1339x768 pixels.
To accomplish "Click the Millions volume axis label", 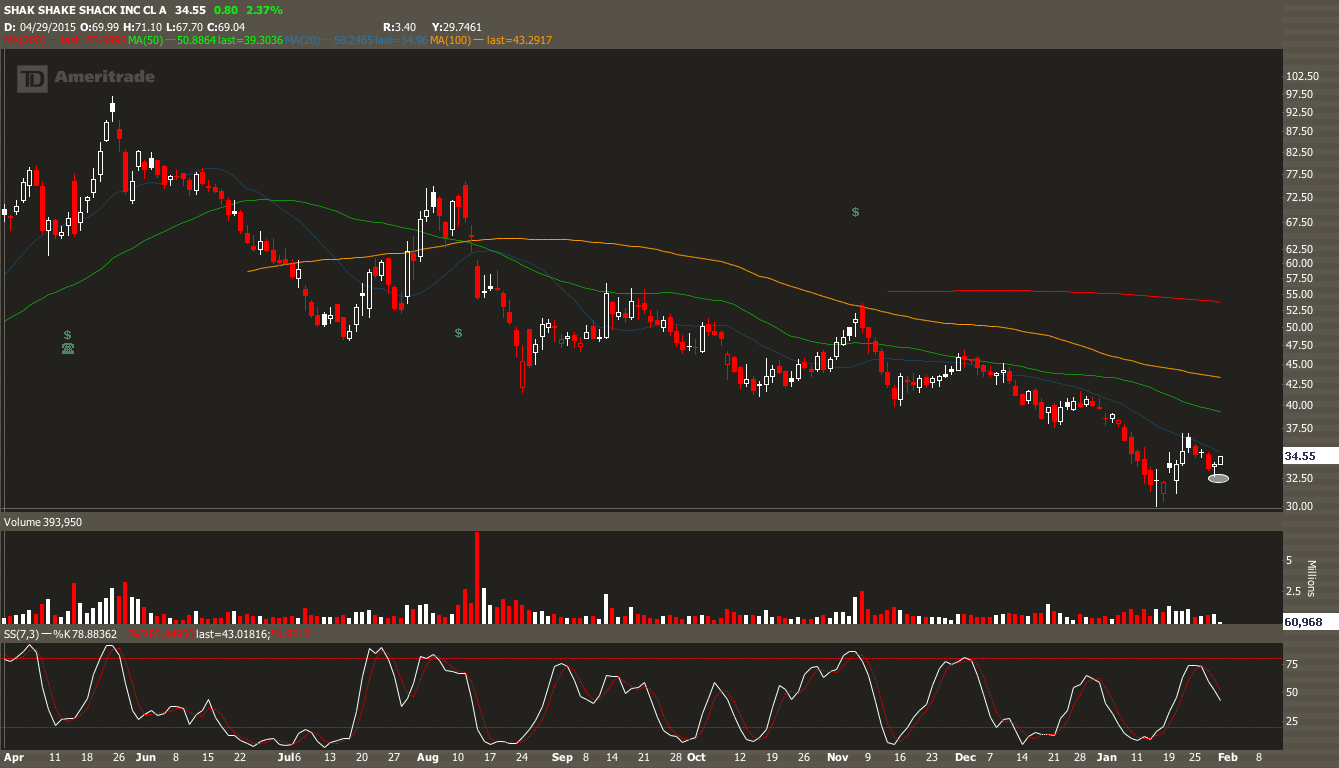I will [x=1312, y=579].
